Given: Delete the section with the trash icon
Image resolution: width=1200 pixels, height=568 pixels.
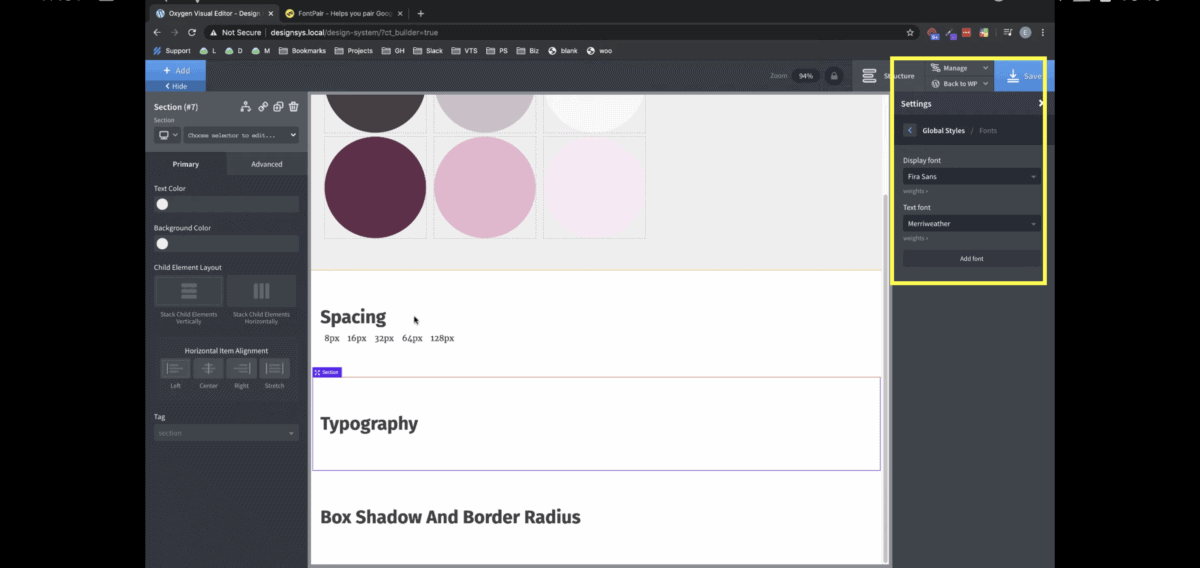Looking at the screenshot, I should [x=294, y=107].
